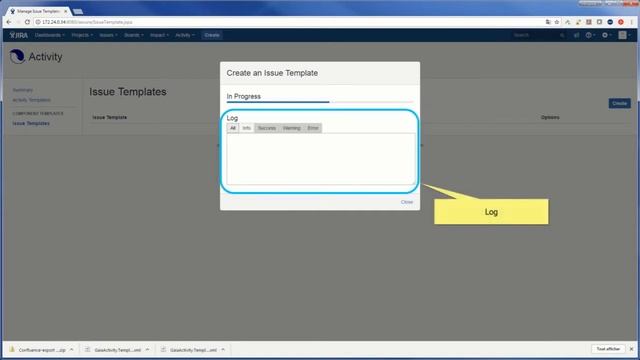This screenshot has width=640, height=360.
Task: Click the red circular extension icon
Action: click(621, 22)
